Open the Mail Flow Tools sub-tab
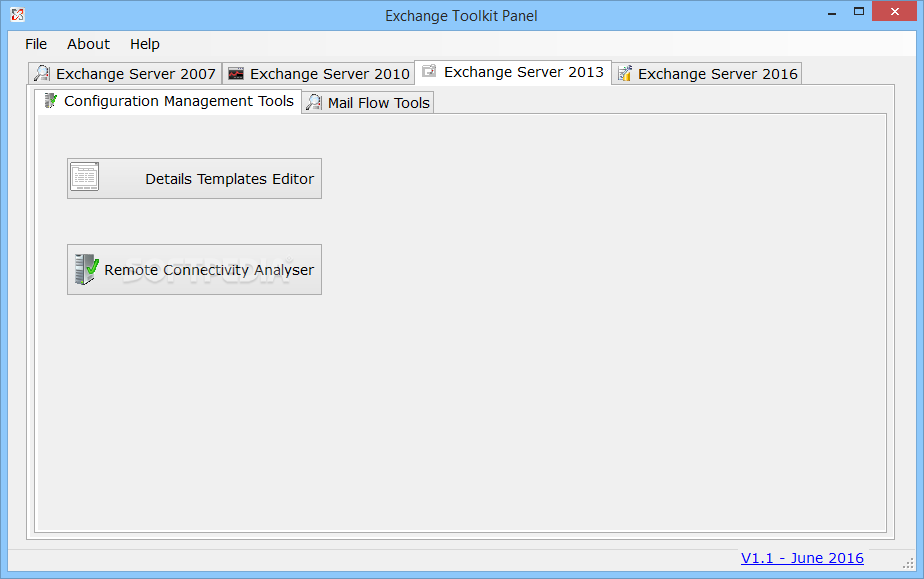 tap(368, 102)
